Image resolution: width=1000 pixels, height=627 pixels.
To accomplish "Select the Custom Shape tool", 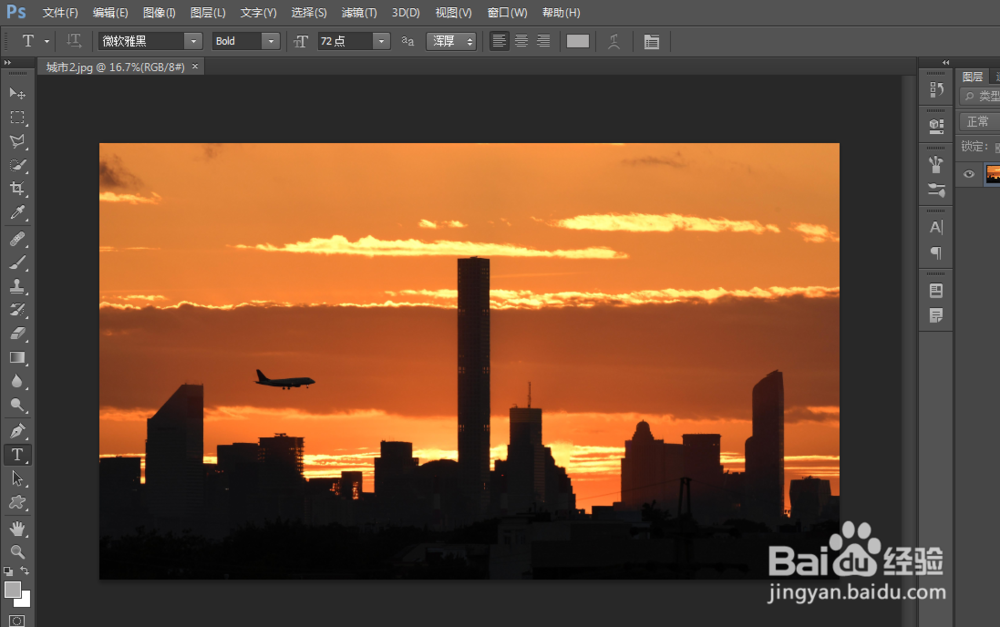I will 17,503.
